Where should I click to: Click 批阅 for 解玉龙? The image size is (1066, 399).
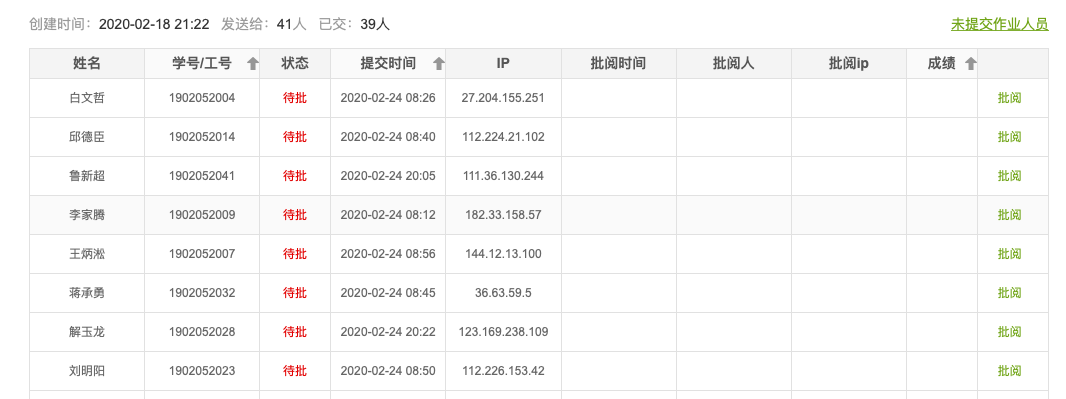click(x=1010, y=332)
